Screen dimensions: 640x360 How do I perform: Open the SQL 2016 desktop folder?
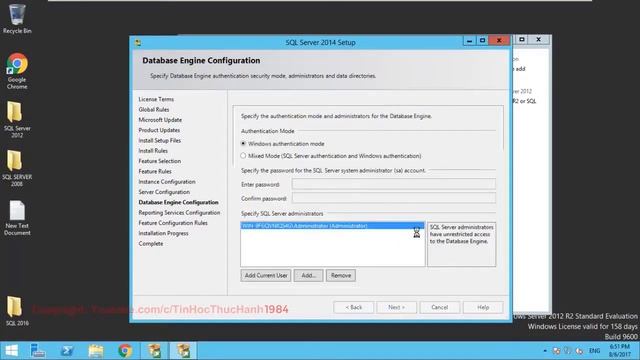[x=17, y=311]
